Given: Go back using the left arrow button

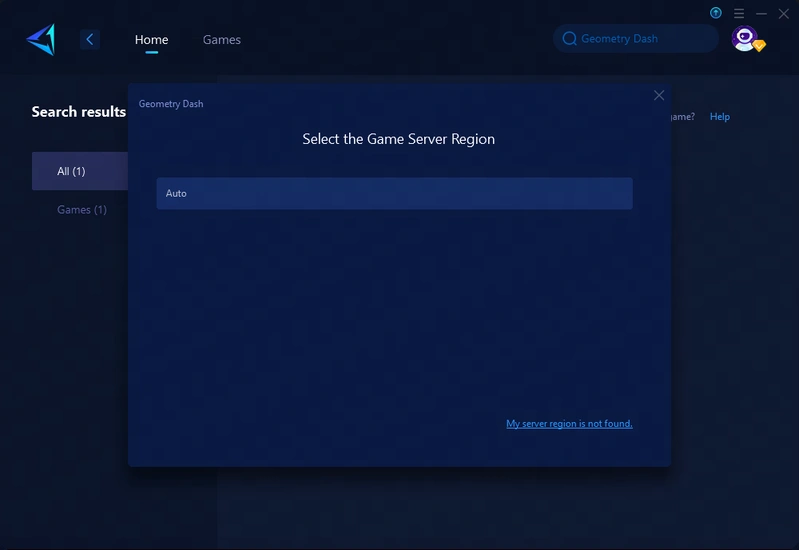Looking at the screenshot, I should coord(90,39).
